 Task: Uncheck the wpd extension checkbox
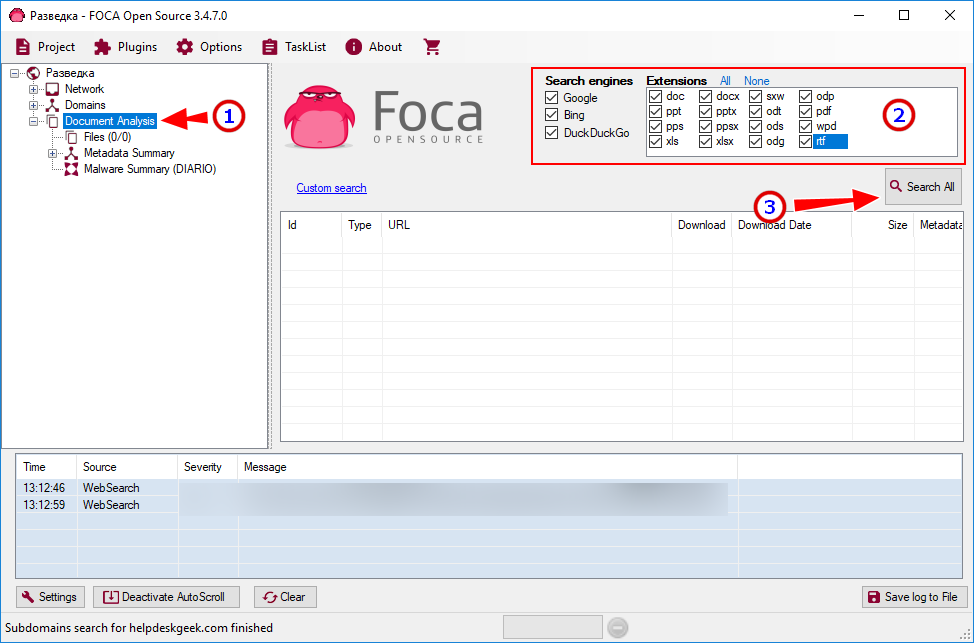(x=806, y=126)
